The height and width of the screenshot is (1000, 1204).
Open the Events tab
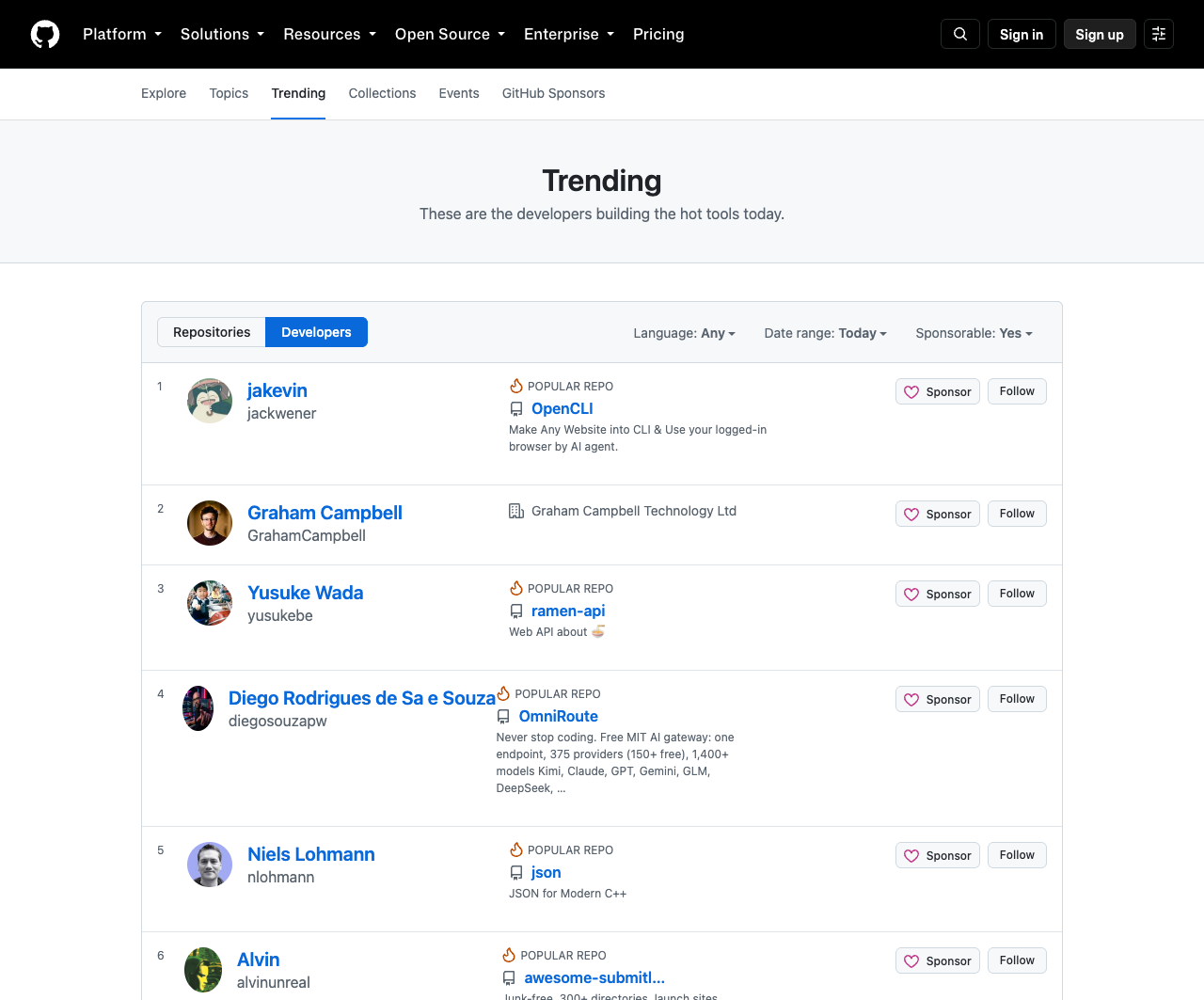pyautogui.click(x=459, y=93)
